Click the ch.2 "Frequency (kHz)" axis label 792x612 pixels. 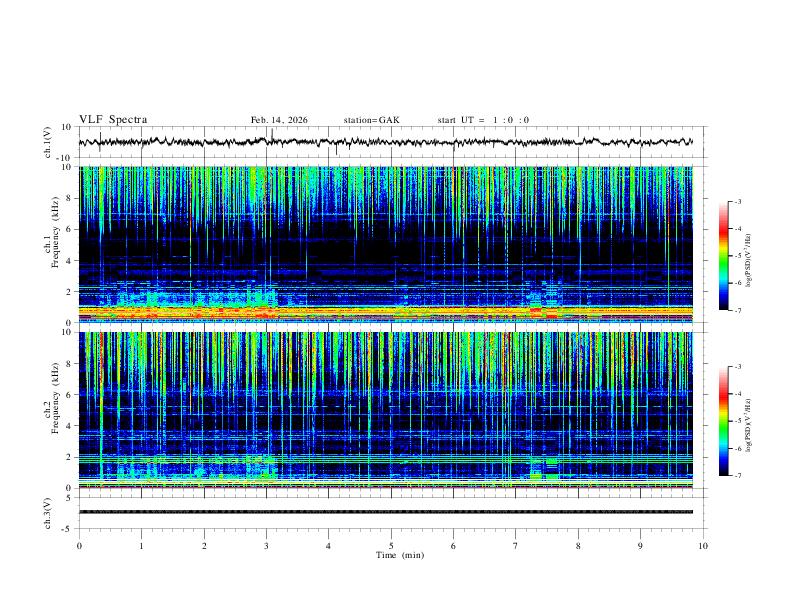(56, 397)
